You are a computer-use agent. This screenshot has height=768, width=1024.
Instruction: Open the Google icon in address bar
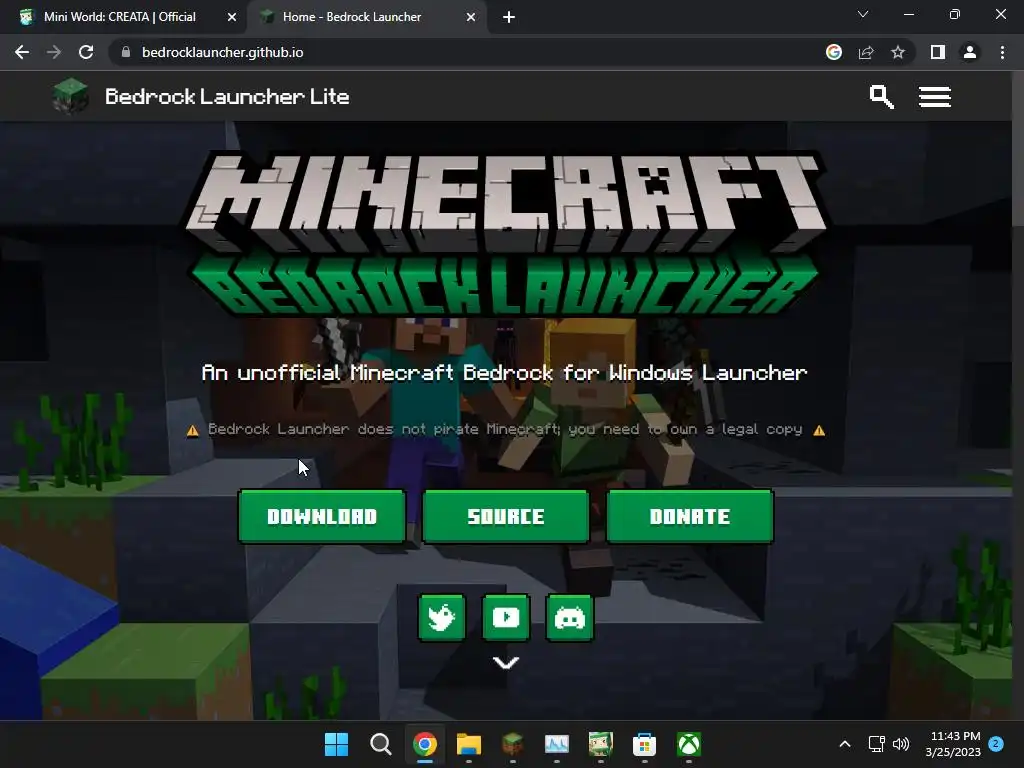834,52
